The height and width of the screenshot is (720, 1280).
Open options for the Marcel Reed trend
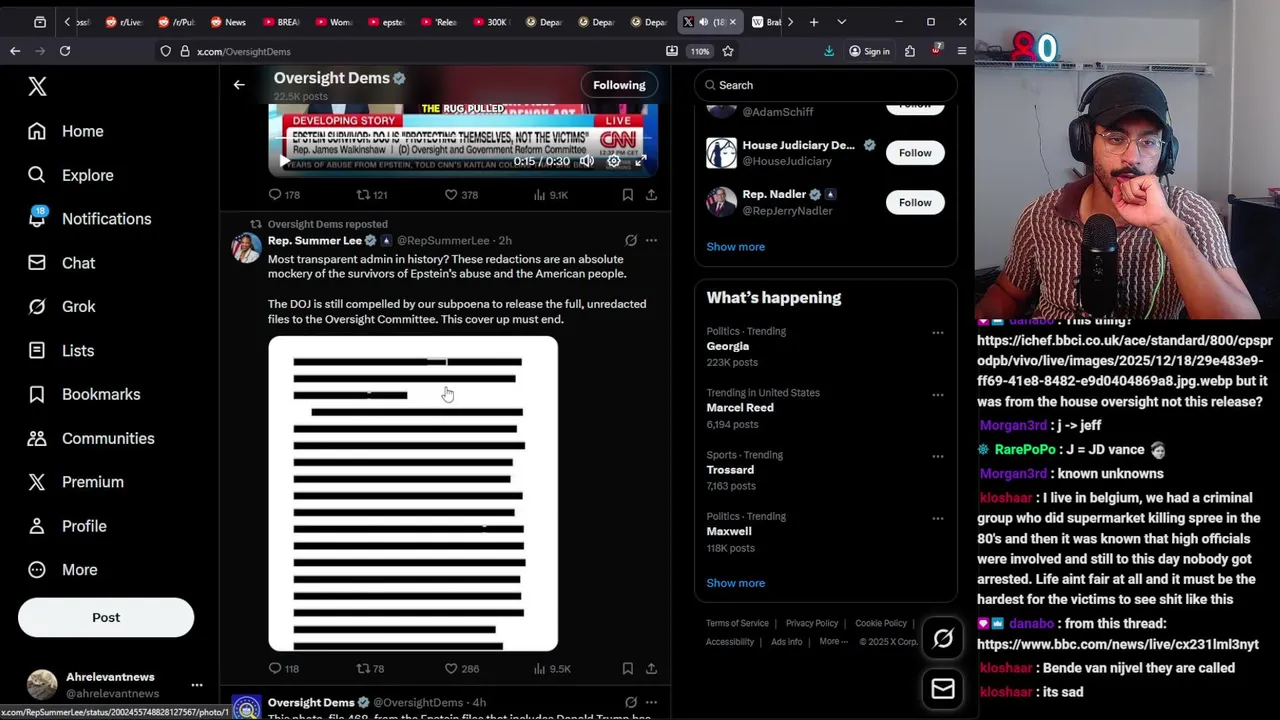(x=937, y=395)
